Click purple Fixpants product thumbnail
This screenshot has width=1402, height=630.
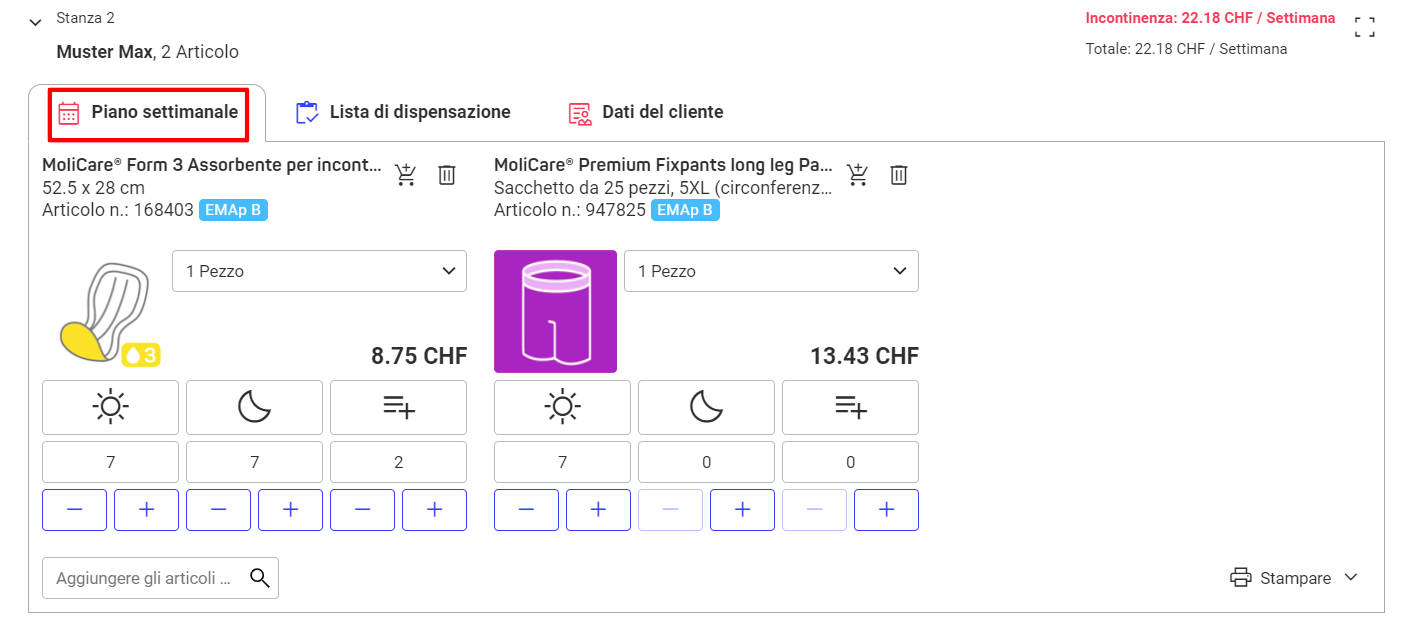pyautogui.click(x=555, y=311)
